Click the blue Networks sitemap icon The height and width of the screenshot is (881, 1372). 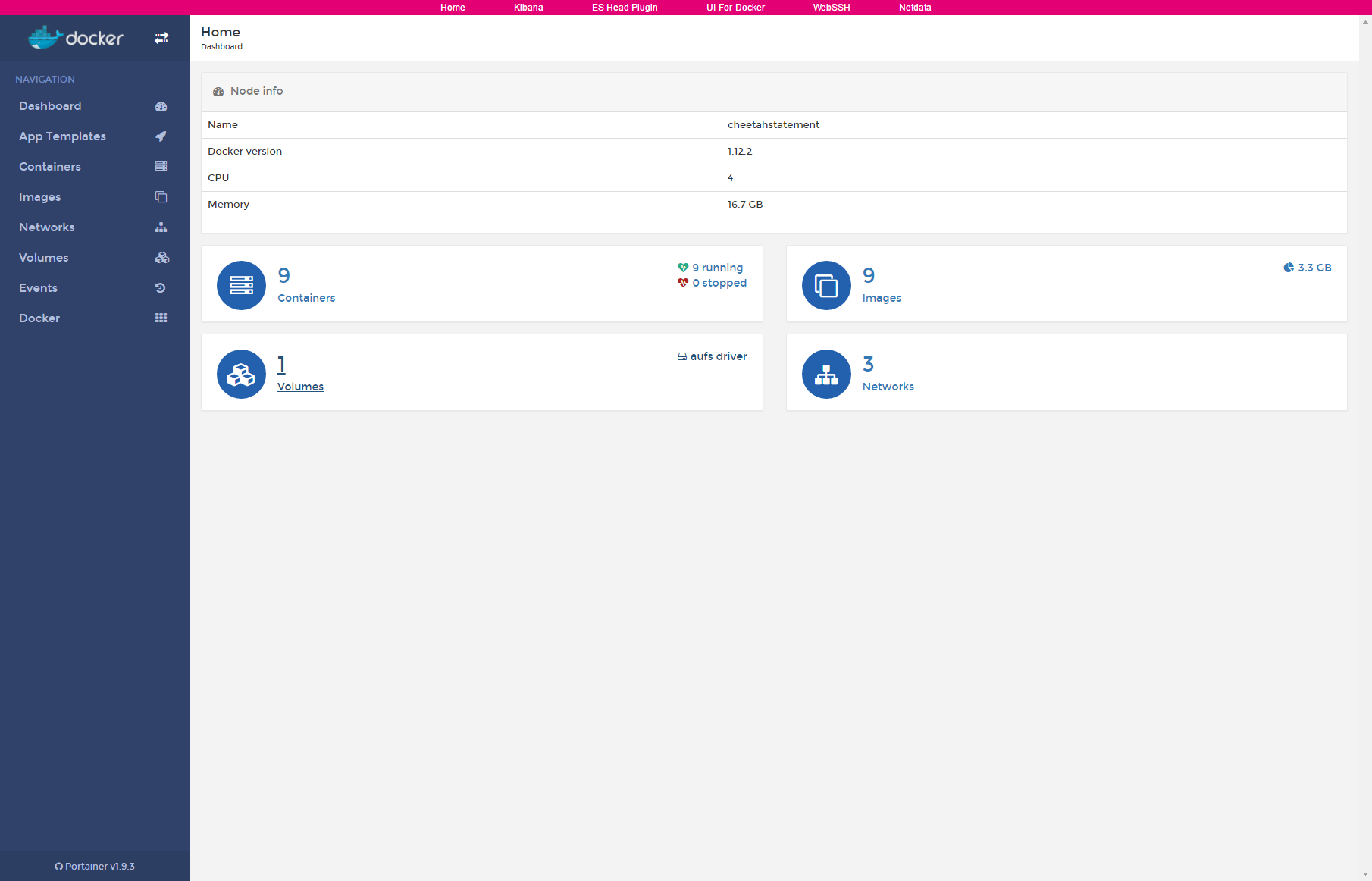click(826, 375)
